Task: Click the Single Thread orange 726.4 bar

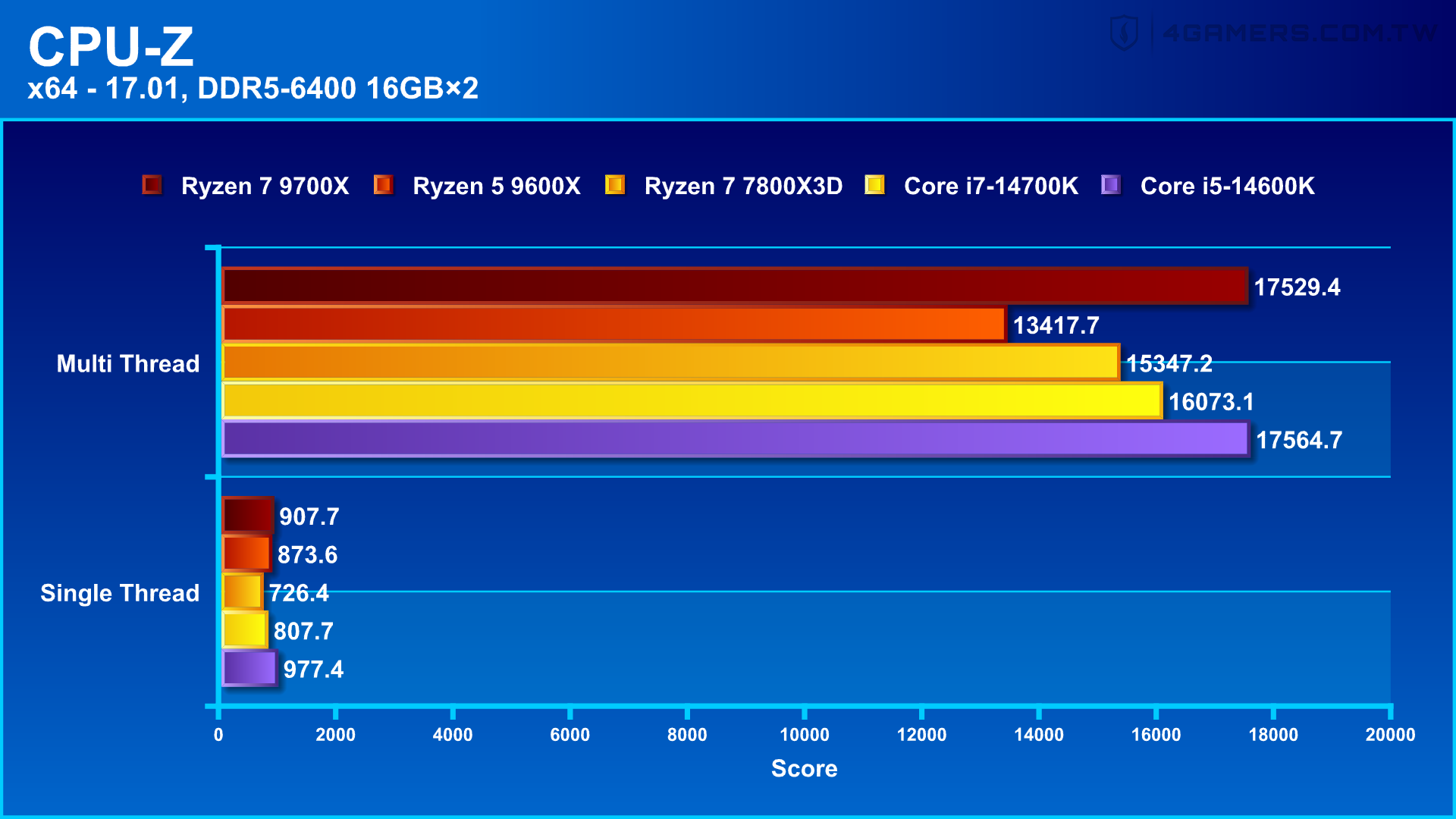Action: click(242, 591)
